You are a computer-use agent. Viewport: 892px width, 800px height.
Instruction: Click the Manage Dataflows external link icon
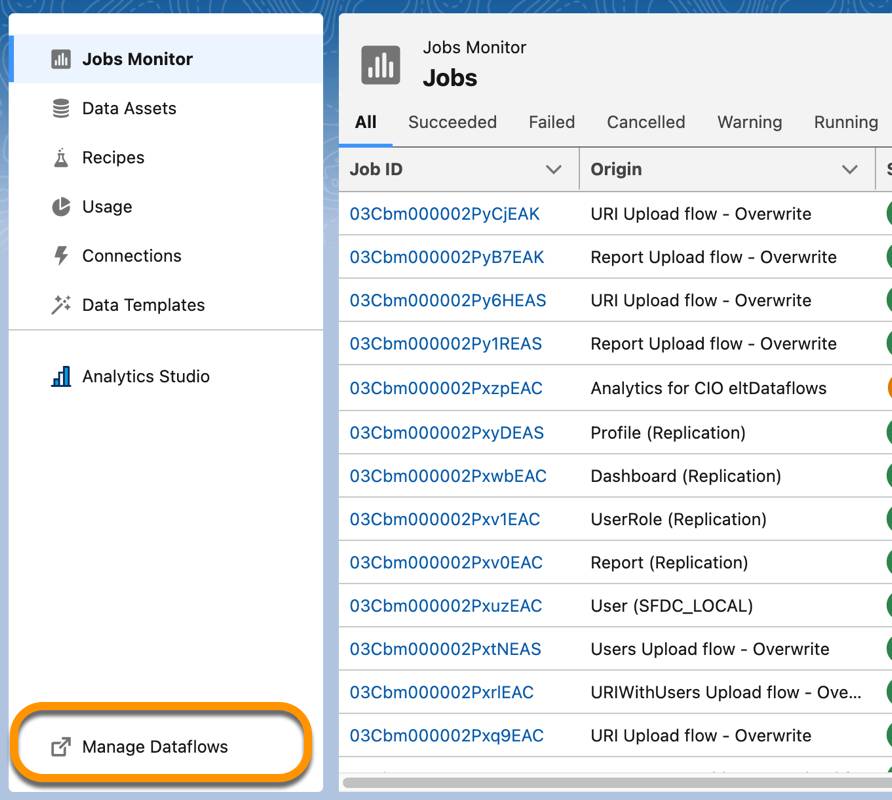[x=61, y=747]
